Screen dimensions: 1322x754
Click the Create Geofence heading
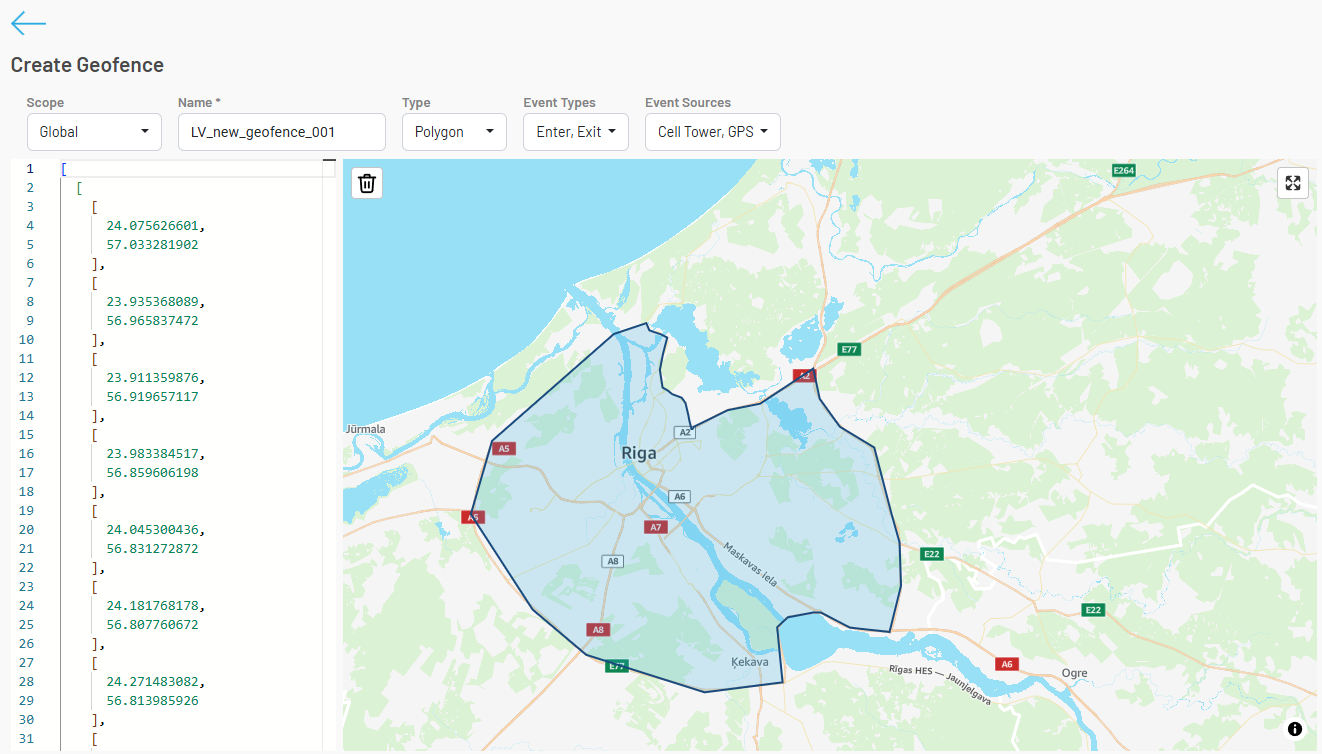tap(87, 65)
